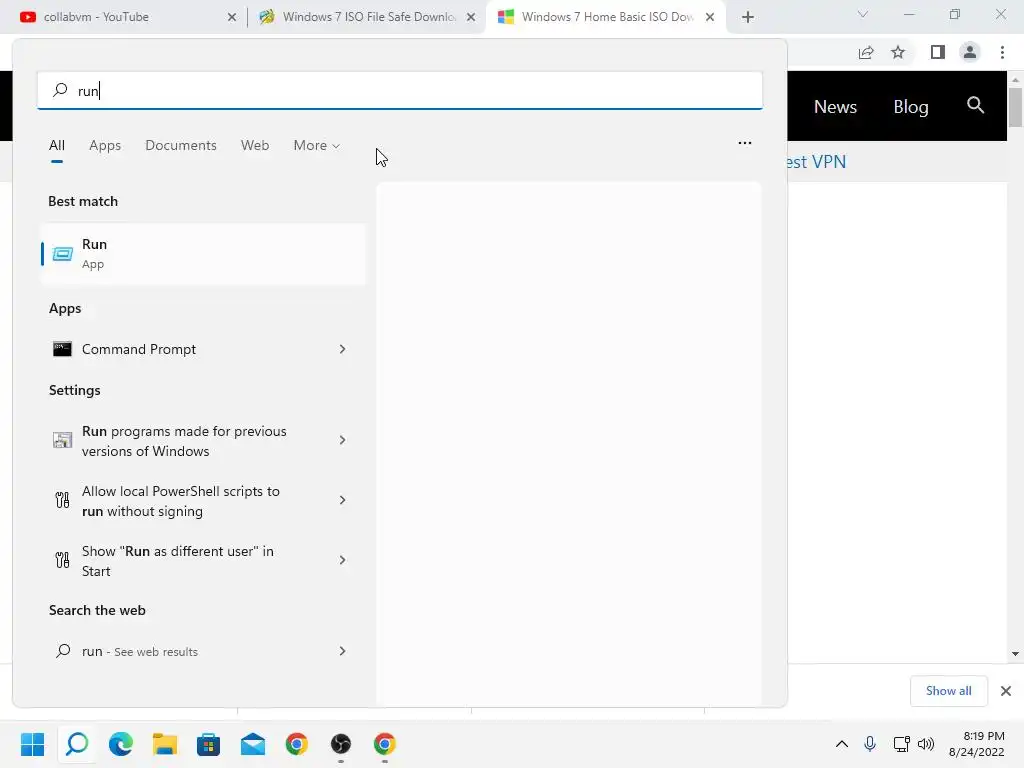
Task: Open File Explorer from the taskbar
Action: (x=165, y=744)
